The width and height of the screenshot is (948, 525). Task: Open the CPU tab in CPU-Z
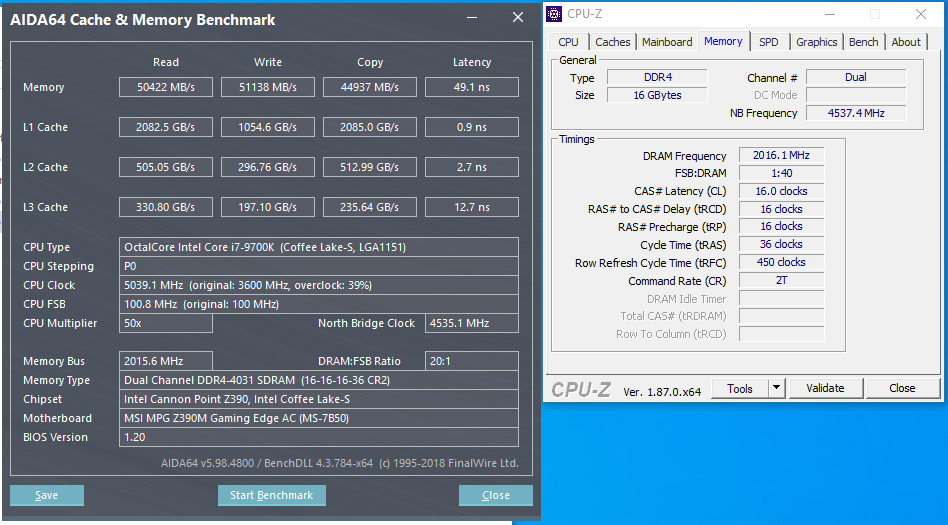click(568, 42)
